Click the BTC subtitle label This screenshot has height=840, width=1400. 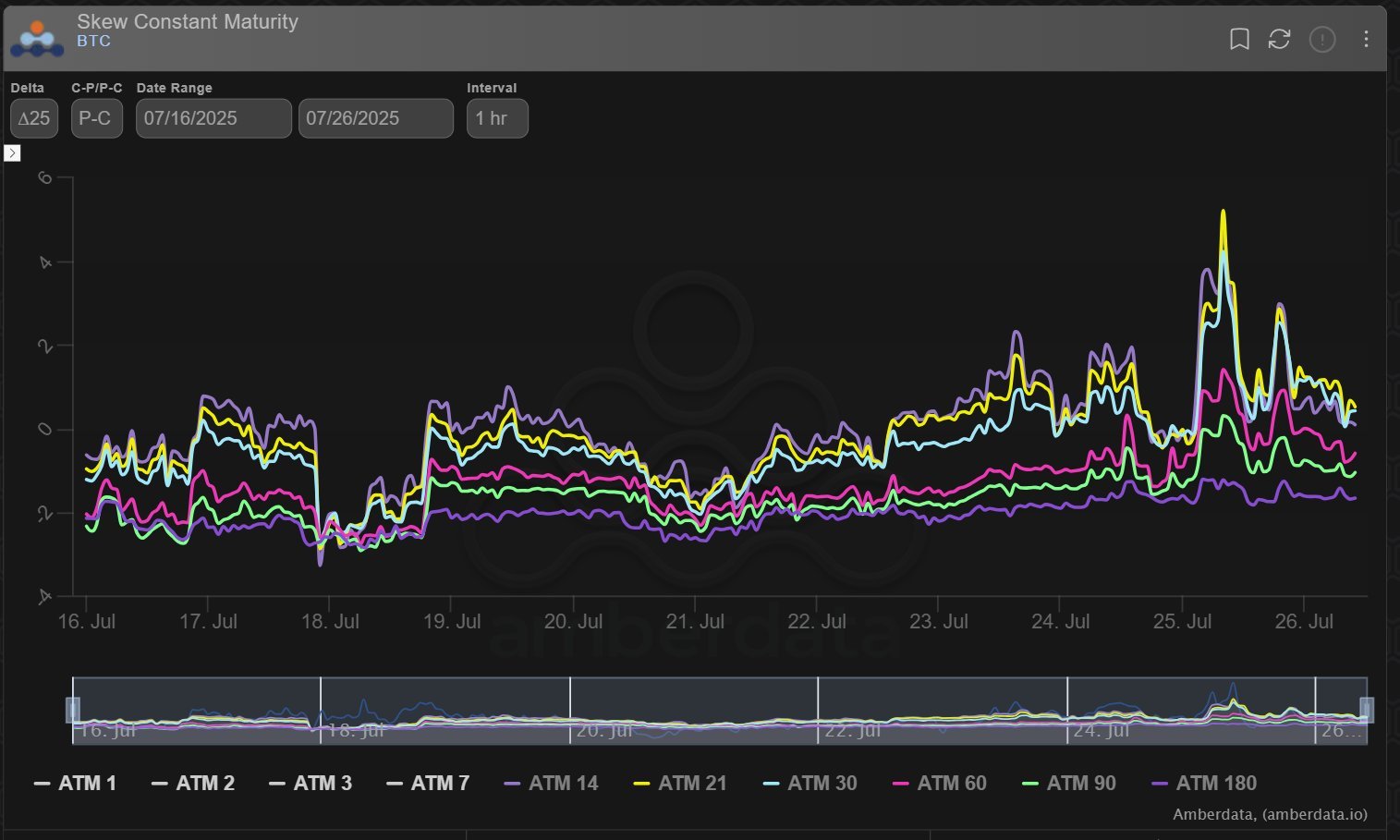(93, 42)
